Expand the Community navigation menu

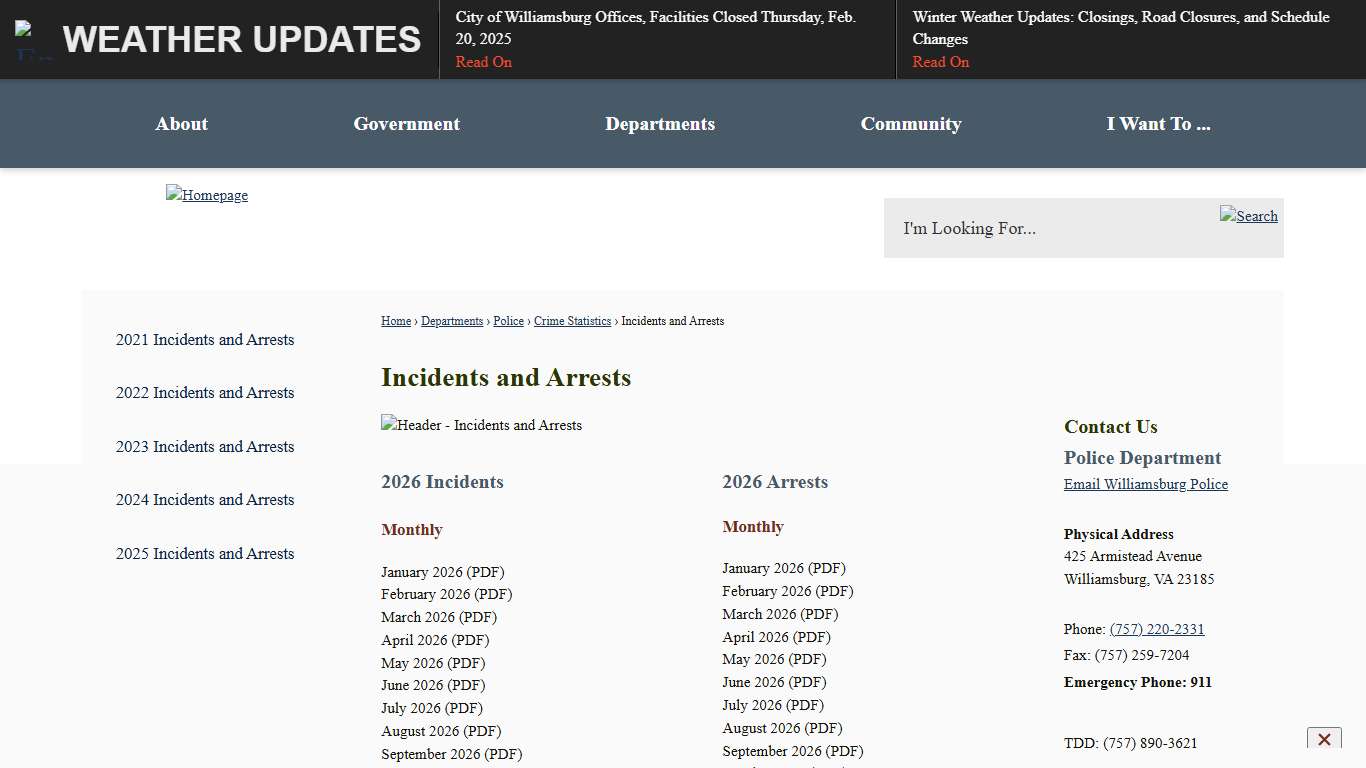pyautogui.click(x=910, y=124)
